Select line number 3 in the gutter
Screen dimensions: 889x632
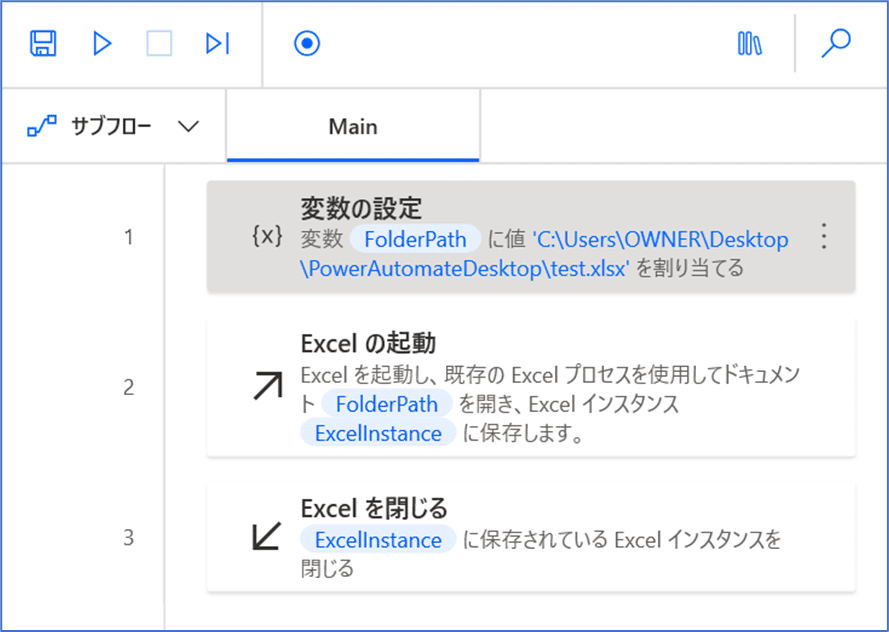[129, 537]
